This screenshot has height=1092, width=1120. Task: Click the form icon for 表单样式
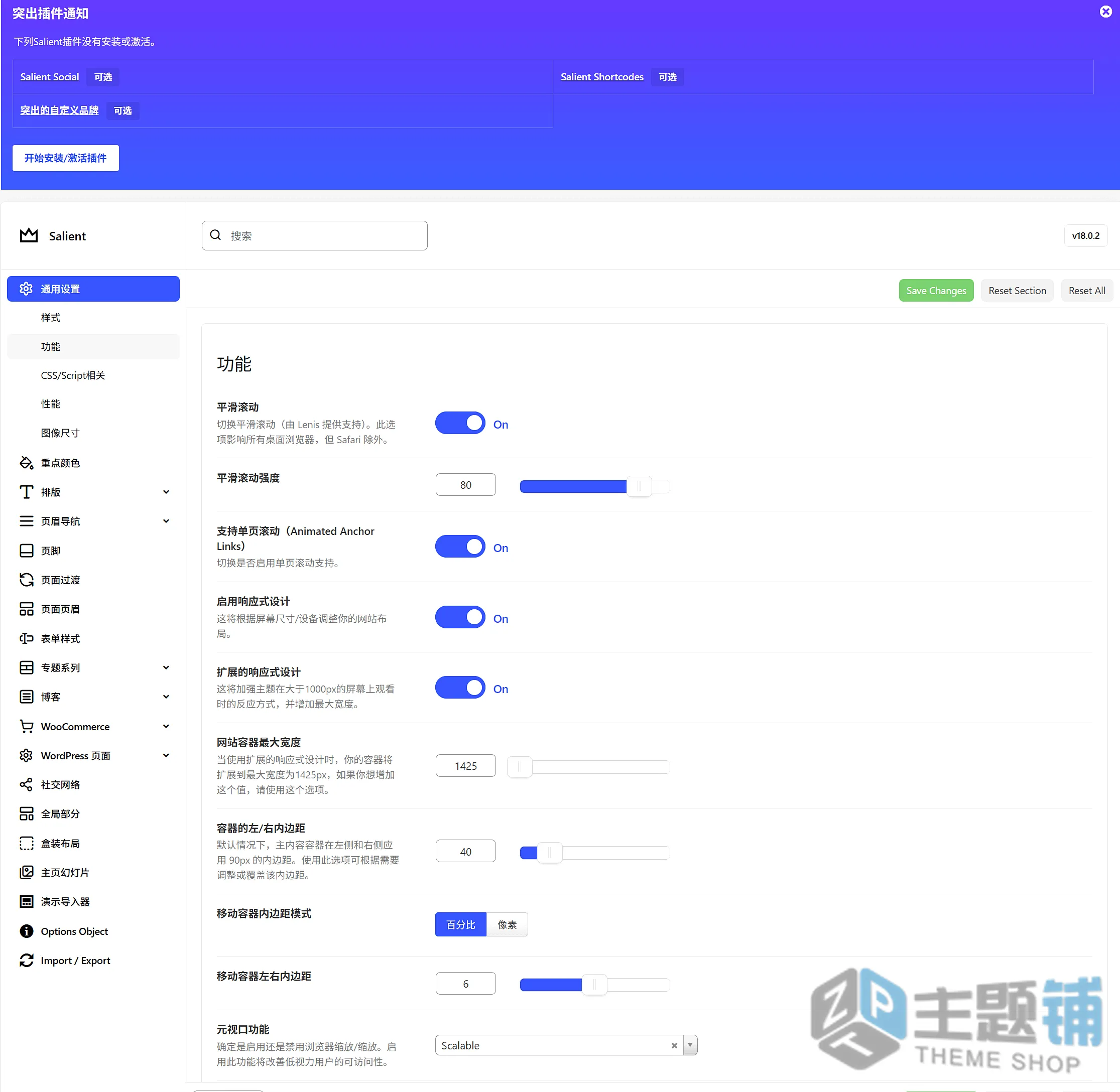pyautogui.click(x=27, y=638)
